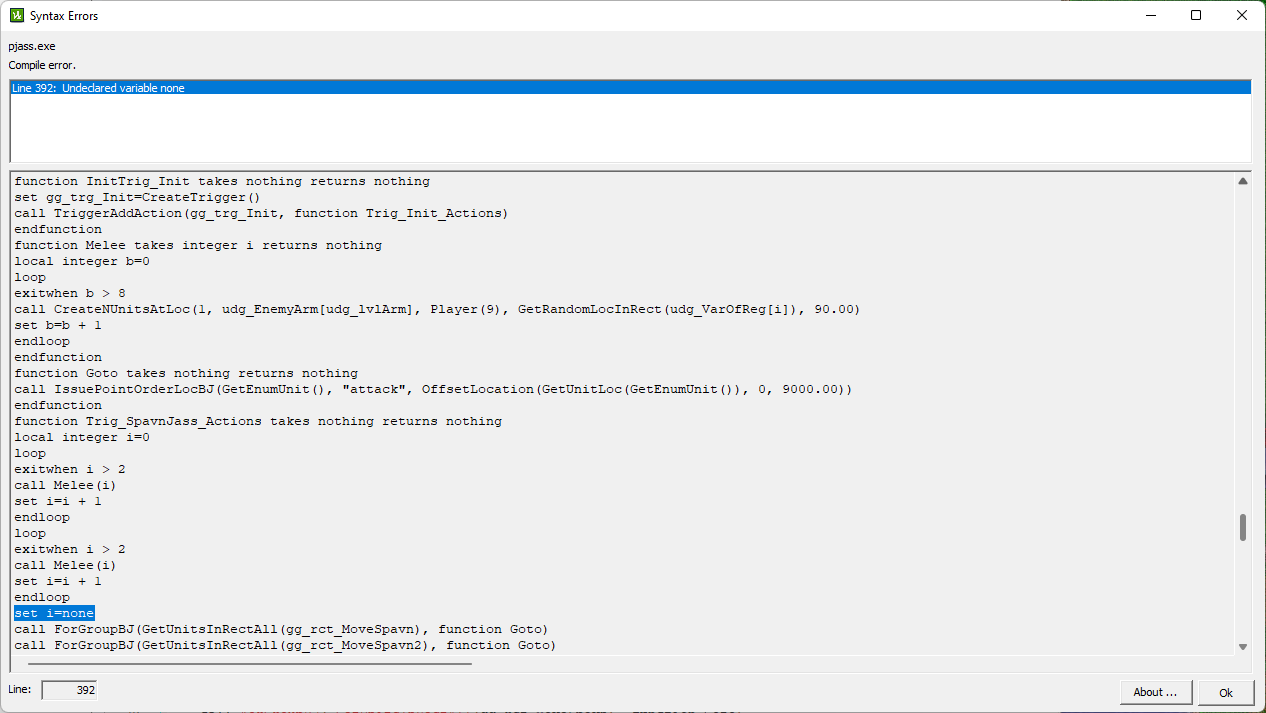Screen dimensions: 1266x713
Task: Click the 'function Melee takes integer i' line
Action: [x=198, y=245]
